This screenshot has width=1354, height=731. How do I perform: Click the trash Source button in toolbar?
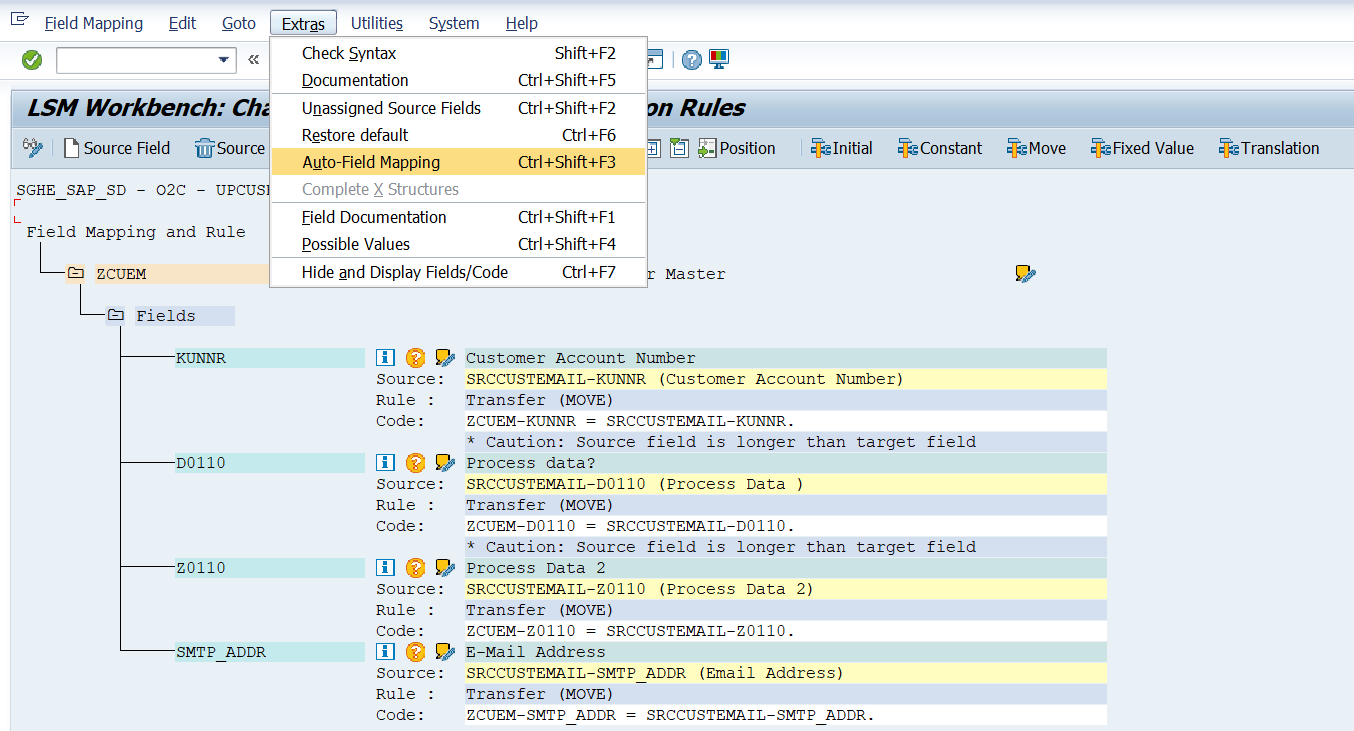230,148
